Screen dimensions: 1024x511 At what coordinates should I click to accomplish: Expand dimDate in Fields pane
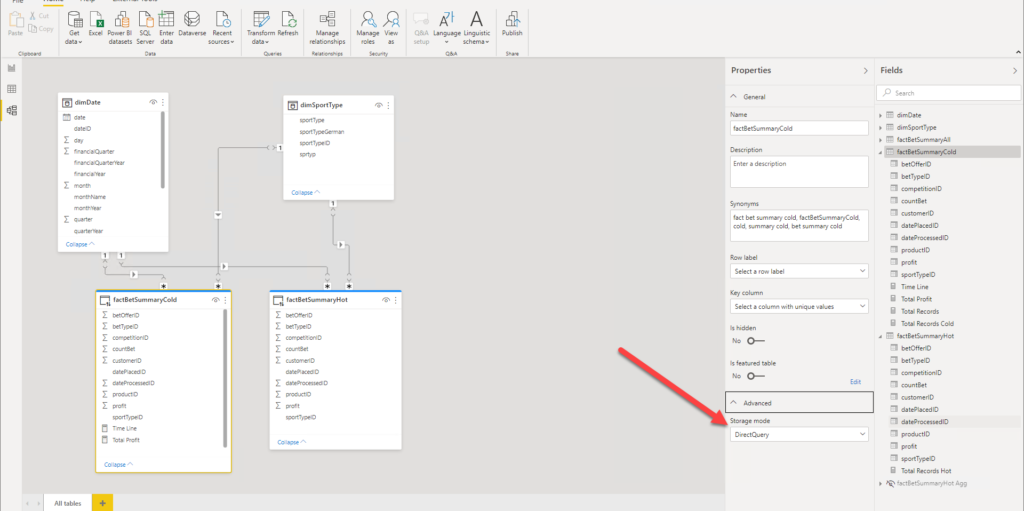[x=881, y=116]
